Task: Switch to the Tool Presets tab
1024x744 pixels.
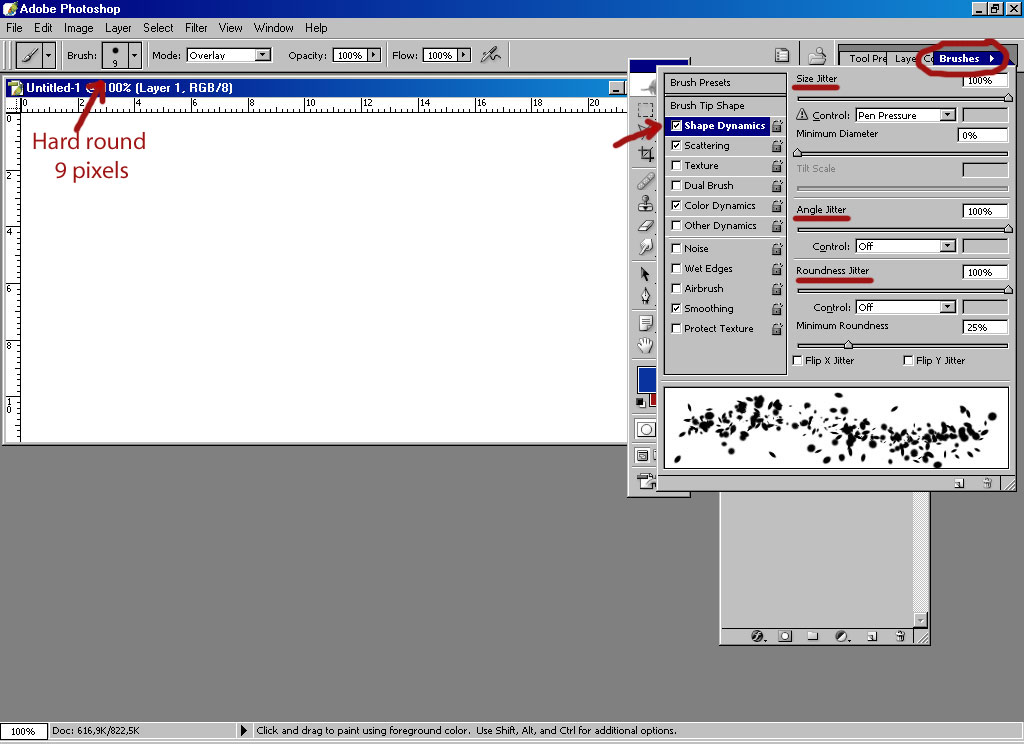Action: click(x=866, y=59)
